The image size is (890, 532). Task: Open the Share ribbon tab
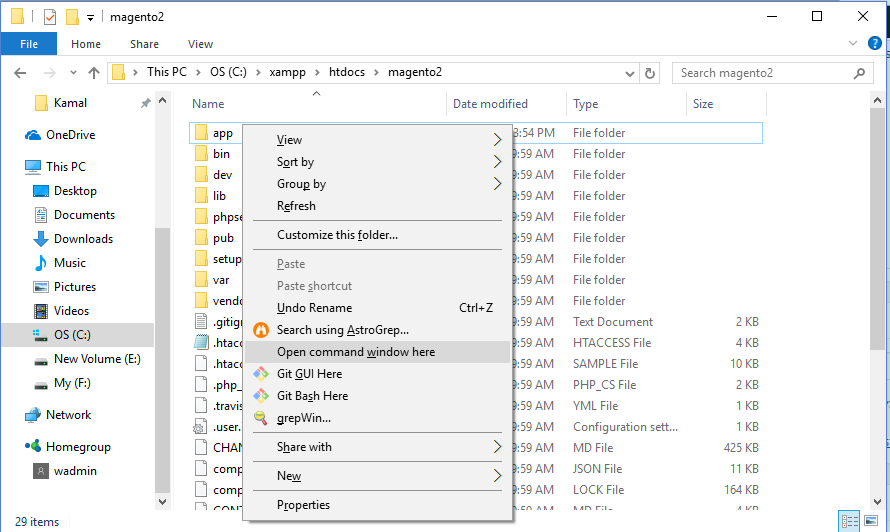click(144, 44)
